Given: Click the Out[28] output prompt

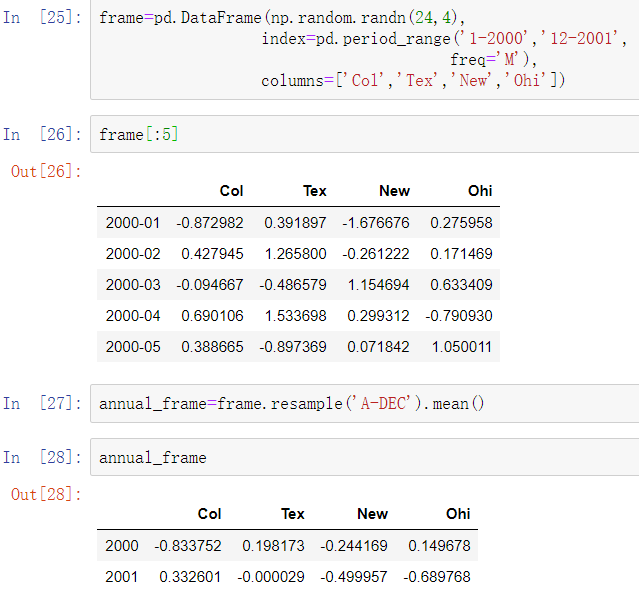Looking at the screenshot, I should click(x=46, y=494).
